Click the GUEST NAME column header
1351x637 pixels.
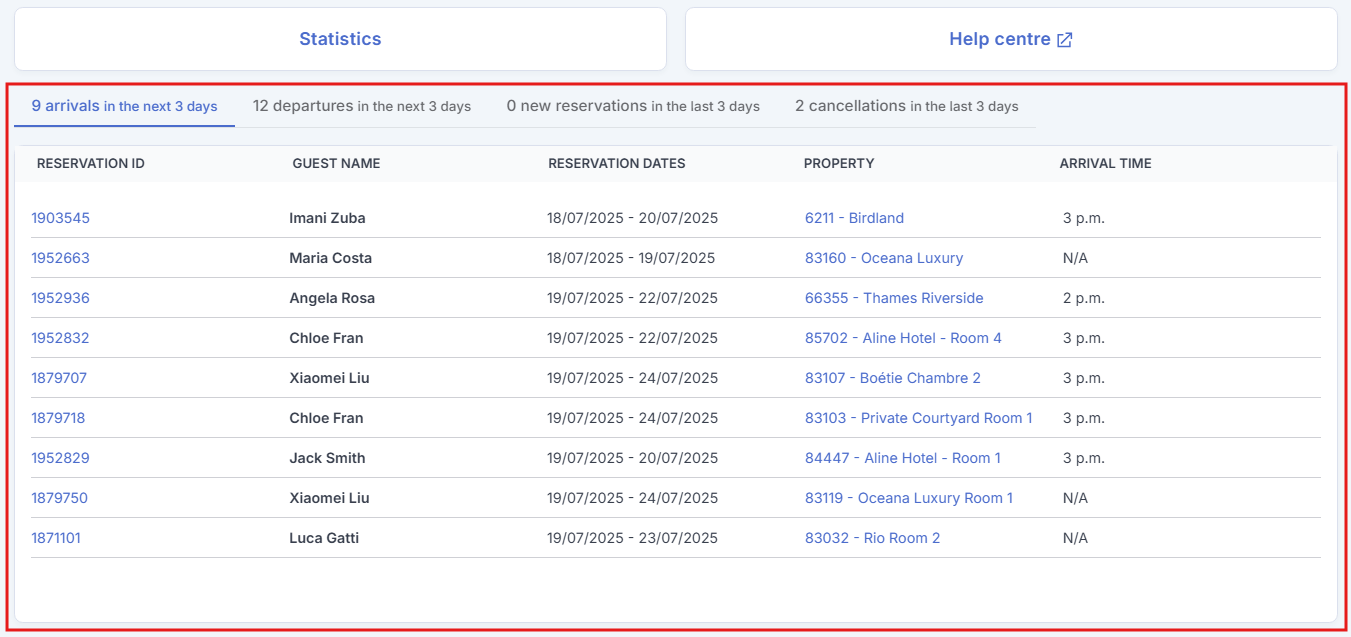coord(336,163)
